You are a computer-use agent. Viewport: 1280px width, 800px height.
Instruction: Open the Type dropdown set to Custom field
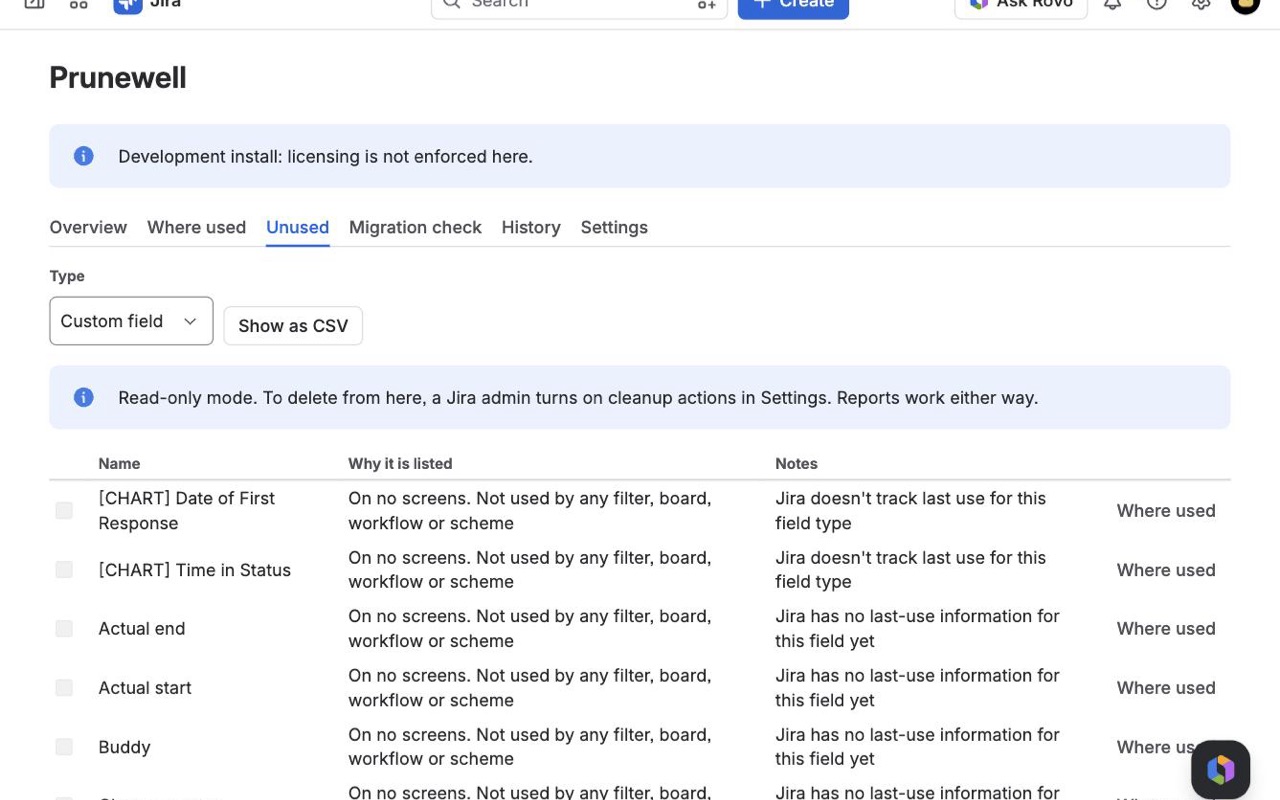click(131, 321)
